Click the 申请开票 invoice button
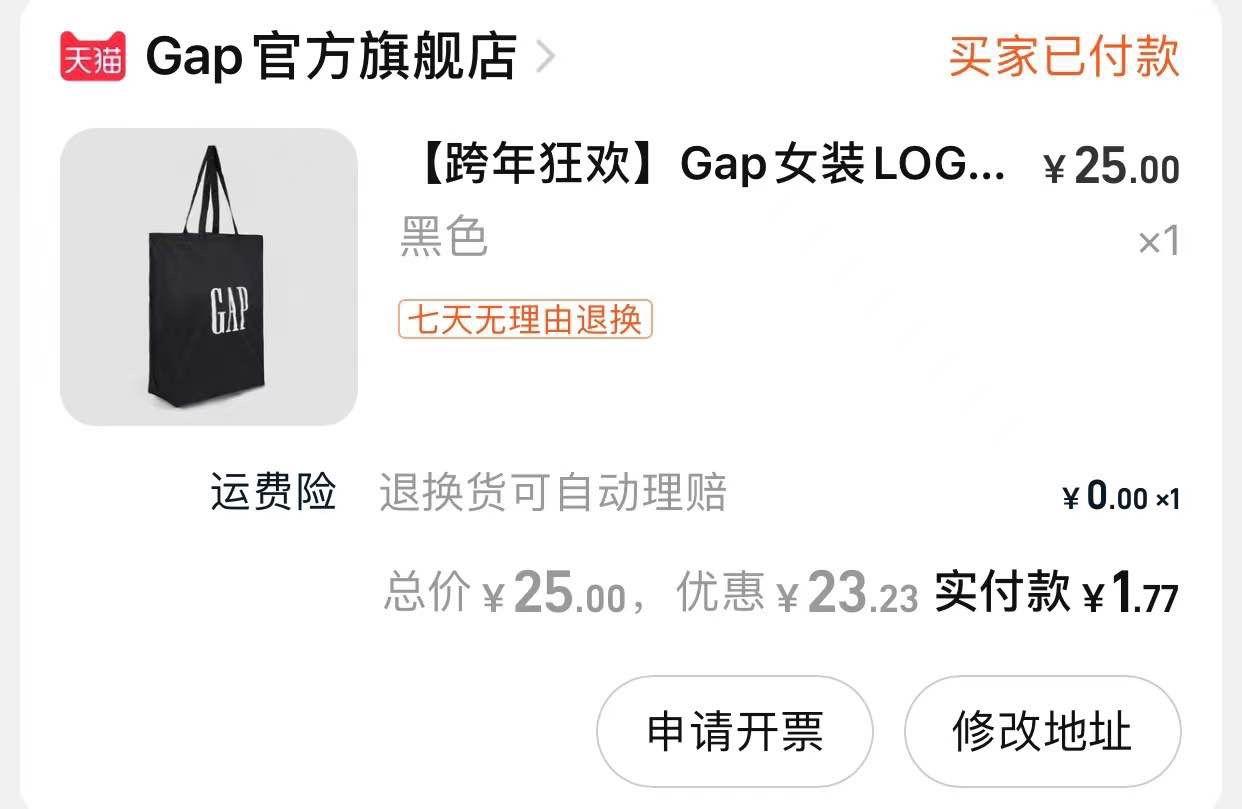Image resolution: width=1242 pixels, height=809 pixels. pyautogui.click(x=735, y=731)
